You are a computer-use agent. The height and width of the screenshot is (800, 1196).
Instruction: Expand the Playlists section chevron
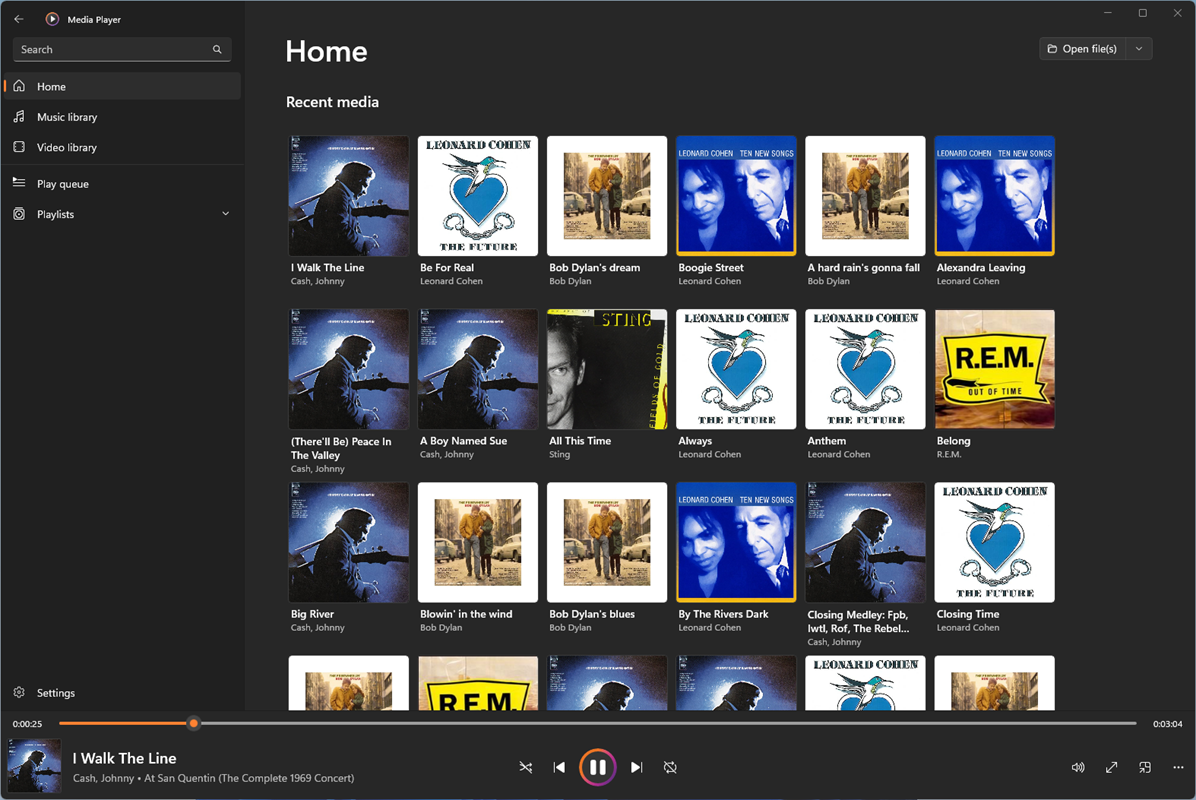point(226,214)
